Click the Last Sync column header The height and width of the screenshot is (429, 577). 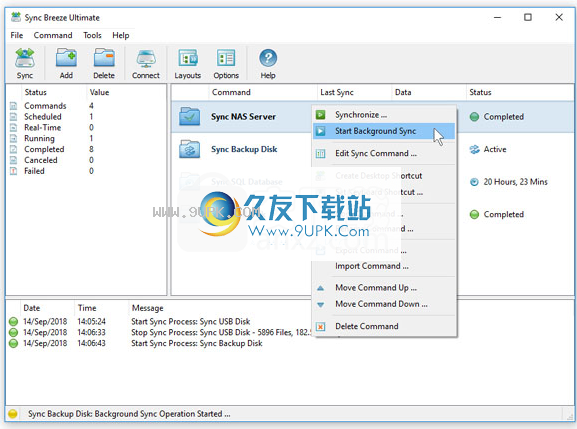click(x=354, y=92)
